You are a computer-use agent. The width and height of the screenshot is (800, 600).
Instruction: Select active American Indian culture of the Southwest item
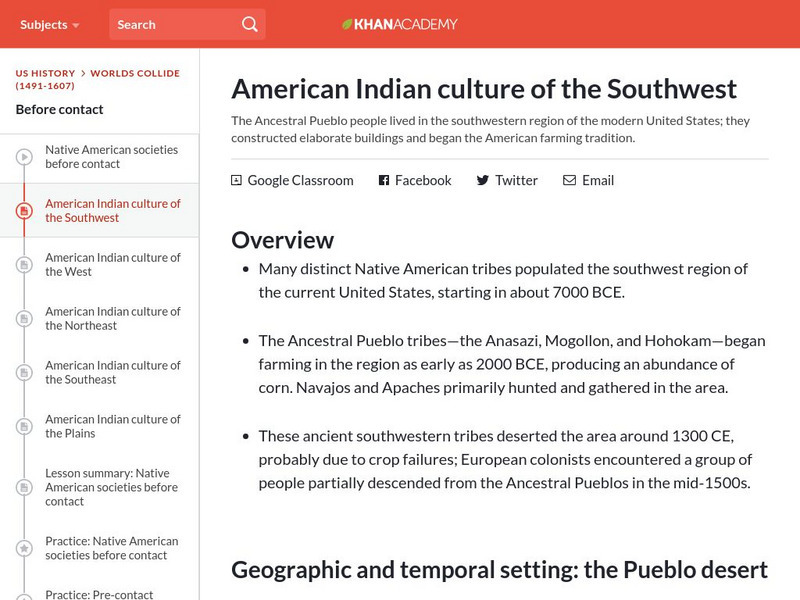point(112,211)
